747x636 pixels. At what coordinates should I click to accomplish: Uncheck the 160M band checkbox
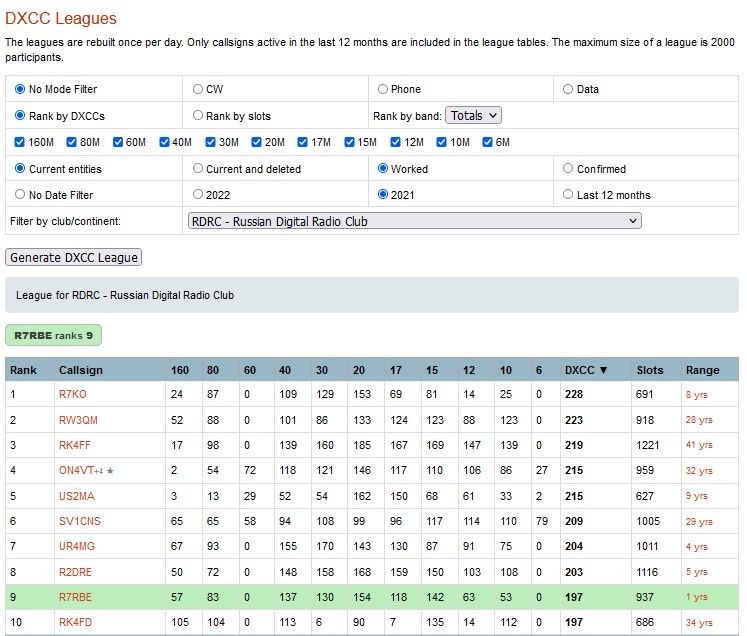[x=20, y=142]
